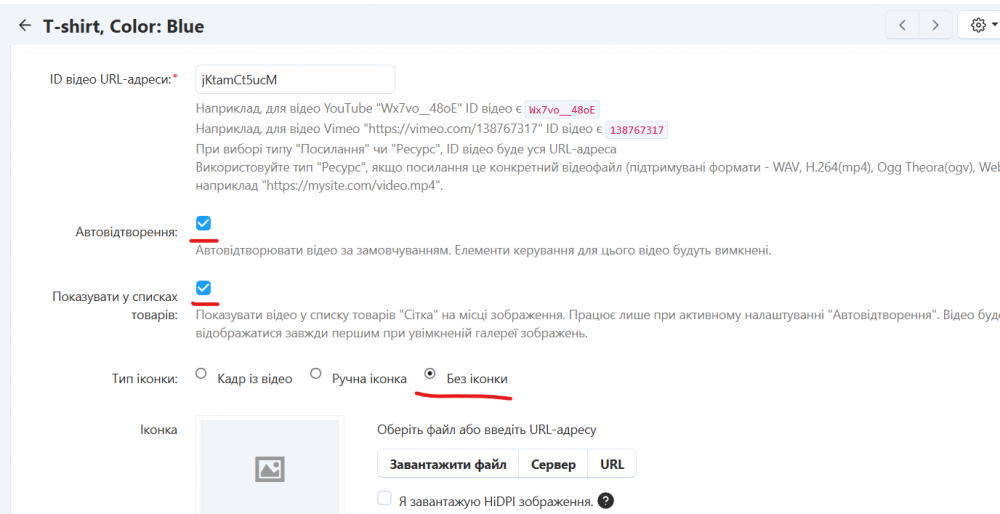Click the 138767317 code example
The image size is (1000, 514).
636,130
